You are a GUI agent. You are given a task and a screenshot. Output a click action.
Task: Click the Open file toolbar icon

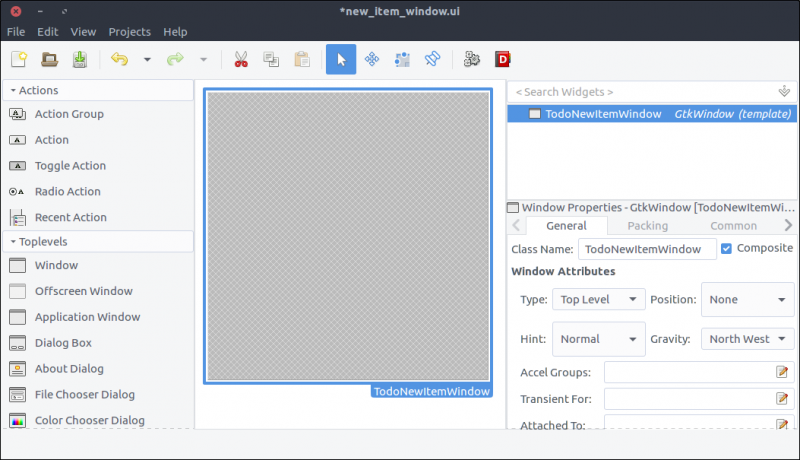pos(49,60)
